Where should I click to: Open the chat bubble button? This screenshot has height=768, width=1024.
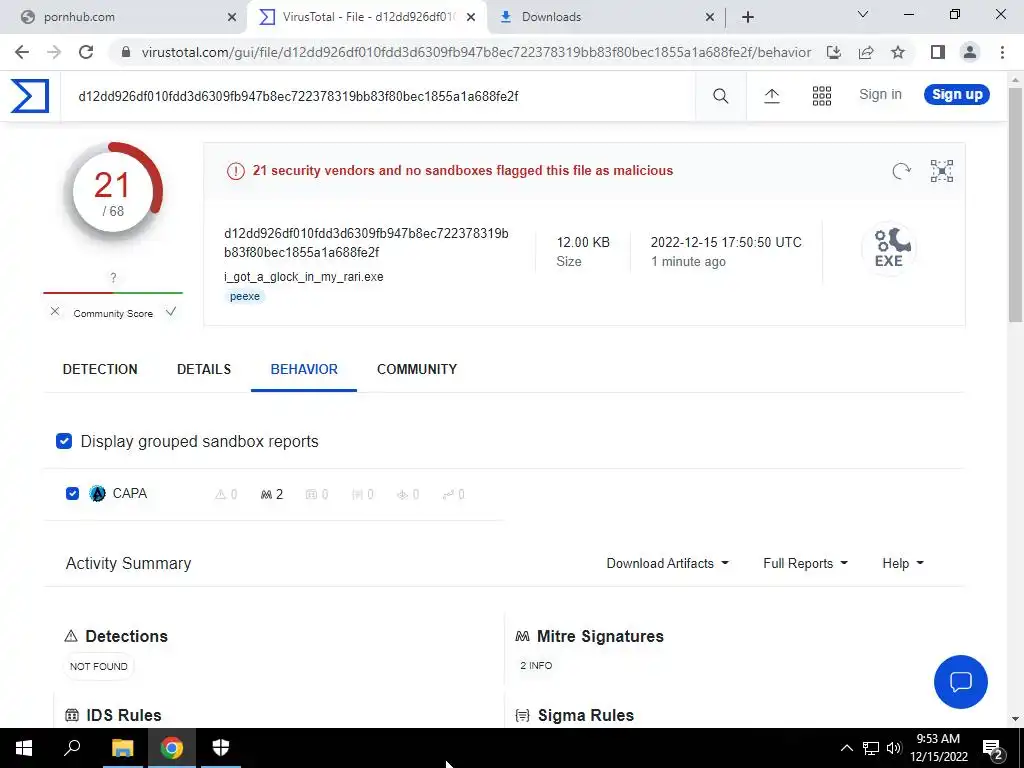pos(961,682)
